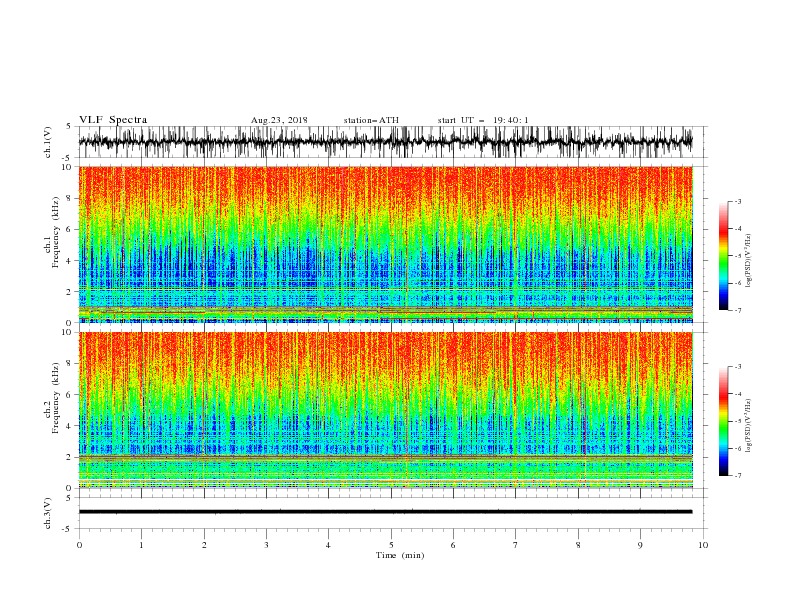The image size is (792, 612).
Task: Click the ch.2 color scale bar
Action: click(x=724, y=421)
